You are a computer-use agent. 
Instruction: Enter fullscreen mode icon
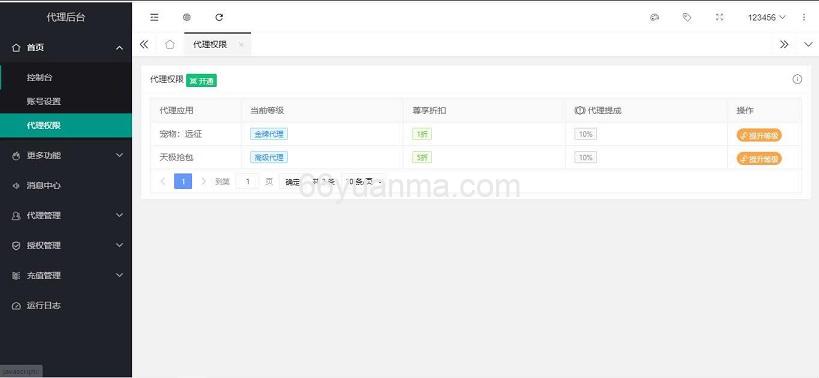point(719,17)
